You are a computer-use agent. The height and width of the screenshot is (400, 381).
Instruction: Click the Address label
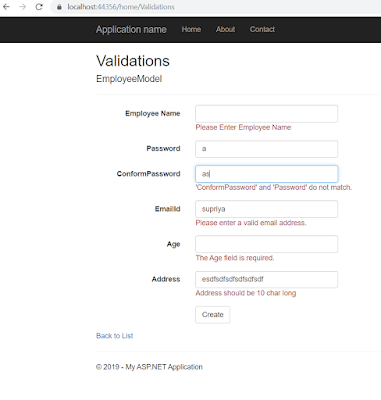tap(166, 279)
